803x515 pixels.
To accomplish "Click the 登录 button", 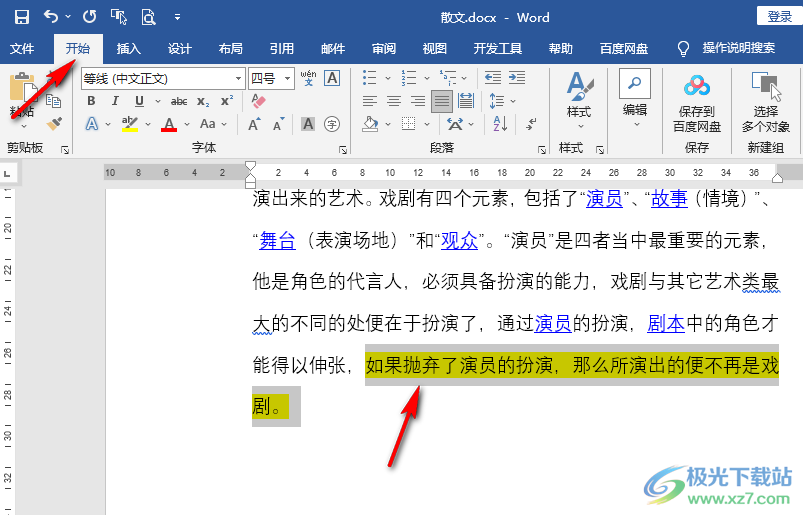I will point(778,17).
